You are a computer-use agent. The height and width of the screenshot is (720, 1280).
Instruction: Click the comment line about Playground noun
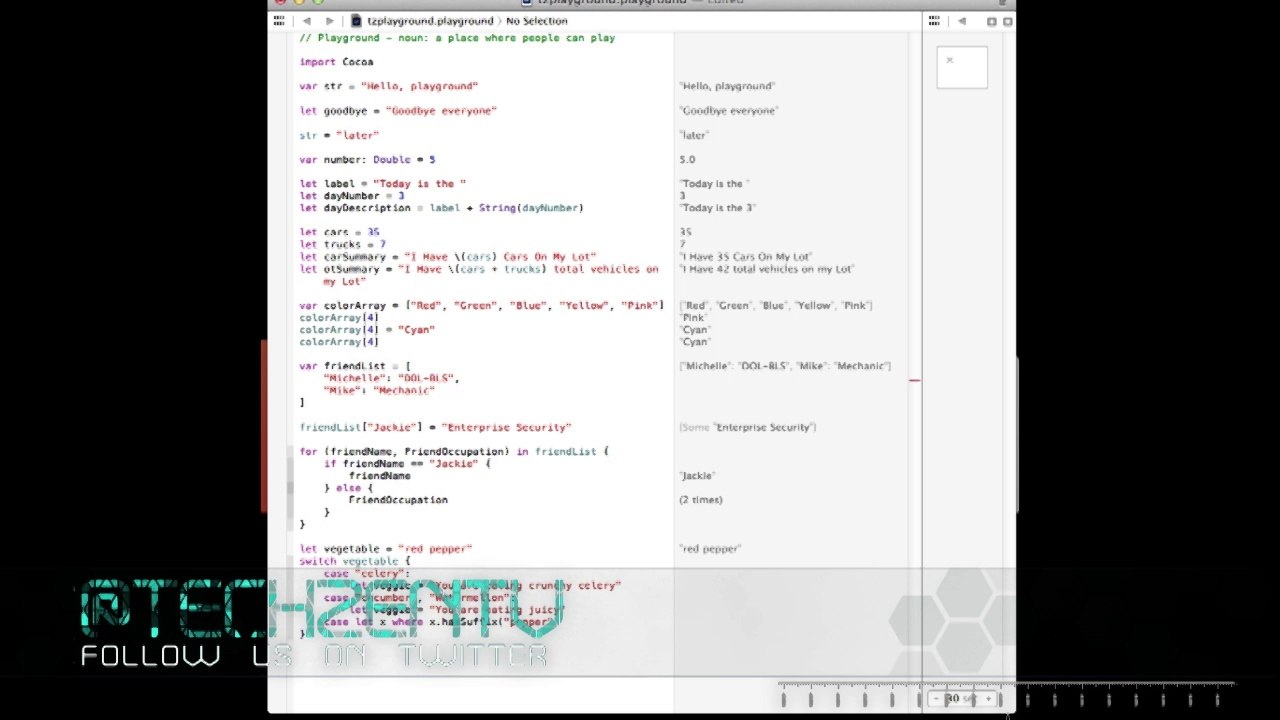[x=457, y=38]
